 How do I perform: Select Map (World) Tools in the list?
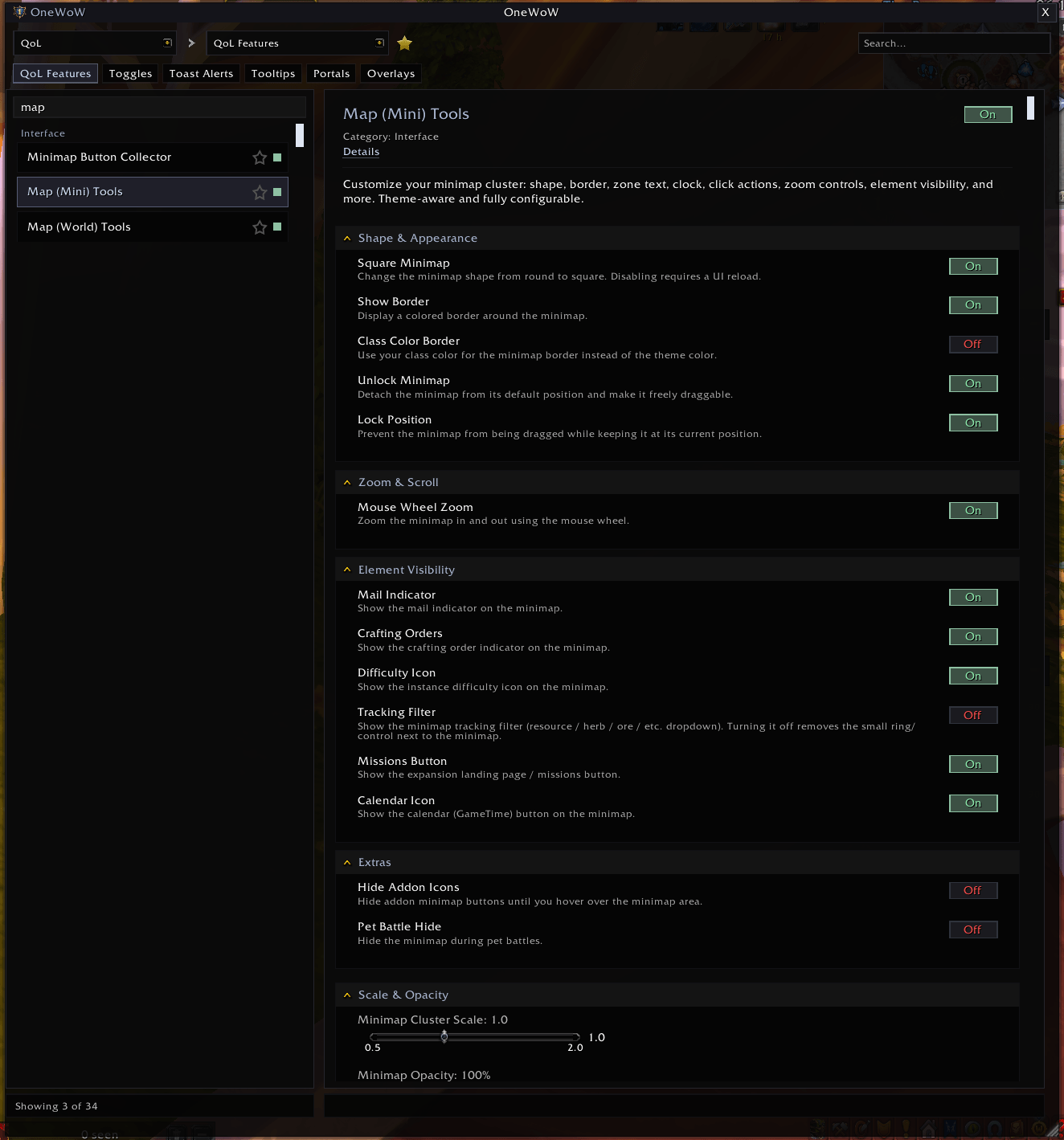153,227
